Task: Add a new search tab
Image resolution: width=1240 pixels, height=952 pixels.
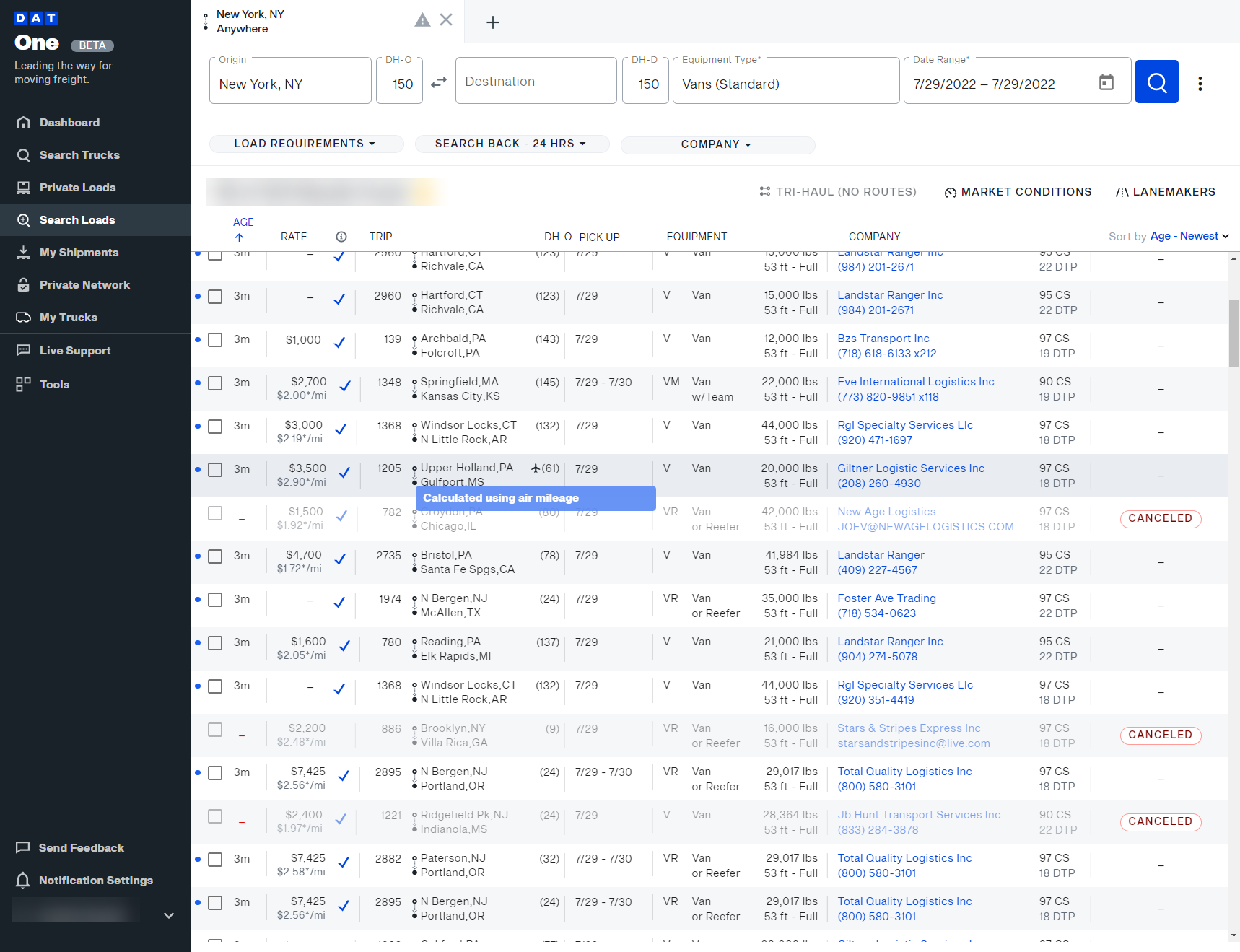Action: pos(493,22)
